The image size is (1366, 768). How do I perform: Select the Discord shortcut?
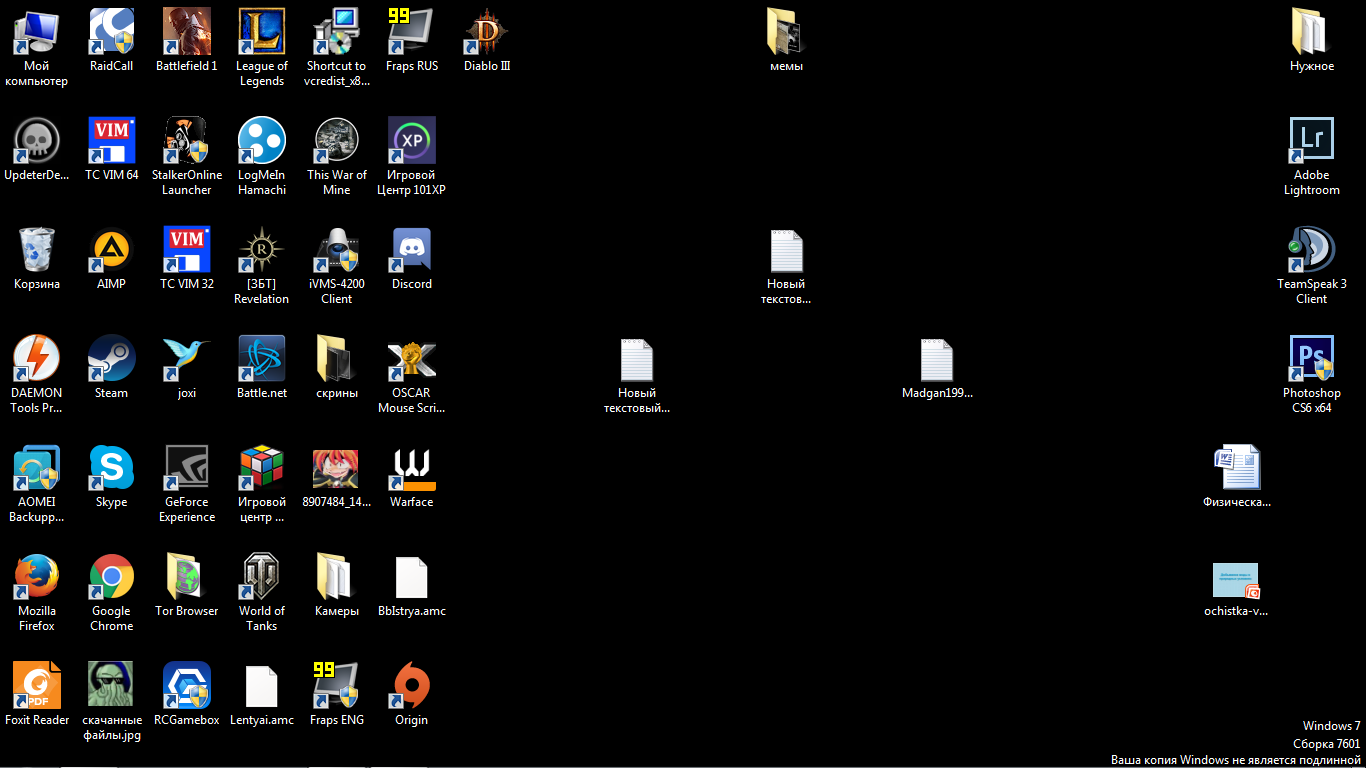coord(412,250)
